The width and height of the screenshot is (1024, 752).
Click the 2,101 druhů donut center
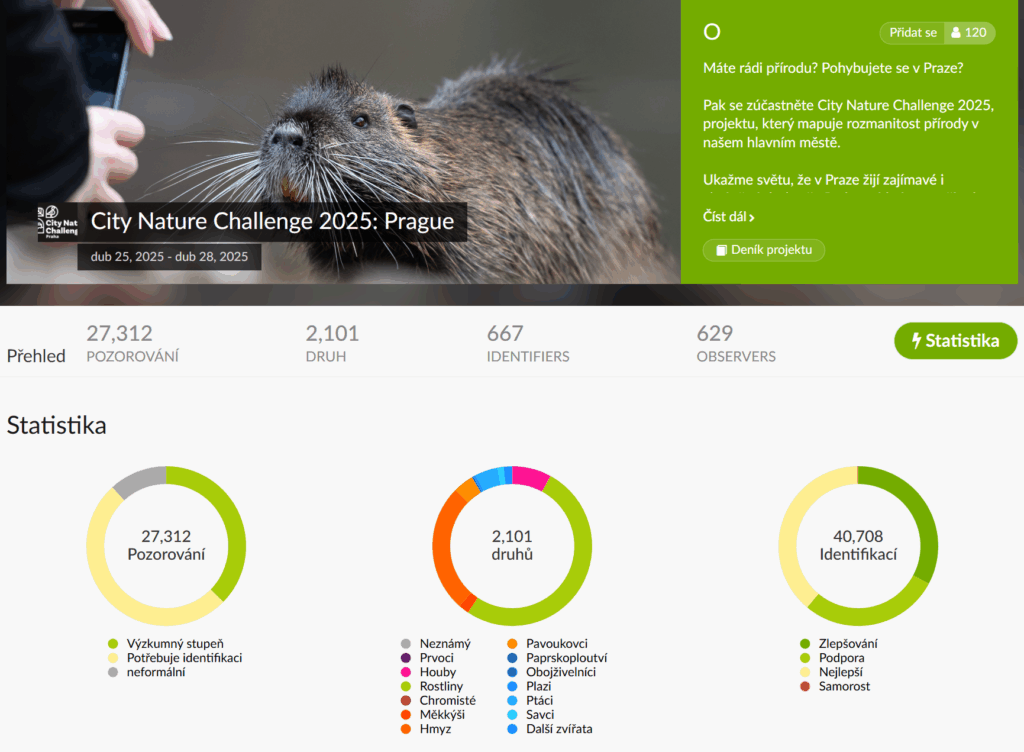click(x=512, y=545)
